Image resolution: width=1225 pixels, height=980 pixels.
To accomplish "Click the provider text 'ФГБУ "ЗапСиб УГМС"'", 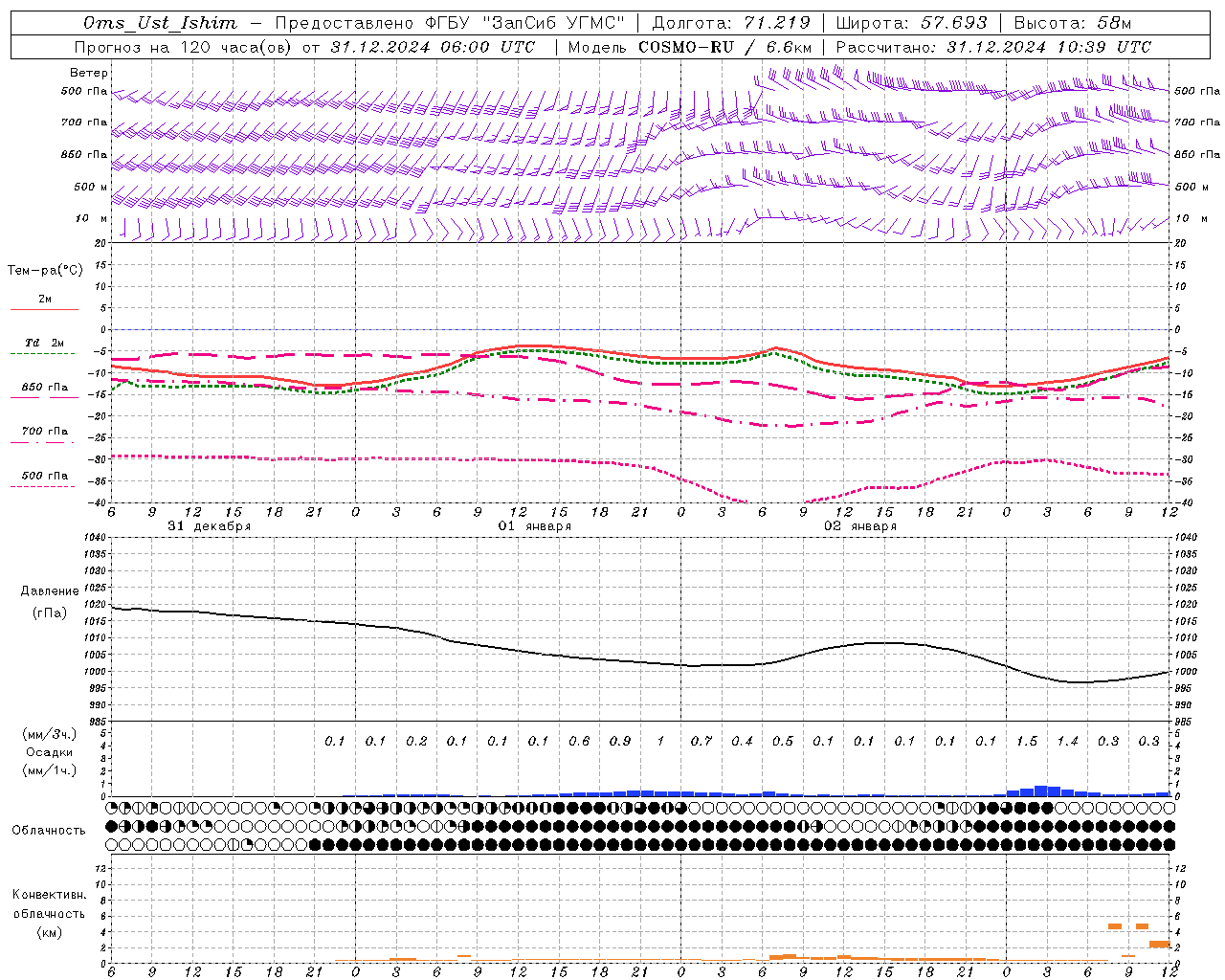I will point(524,23).
